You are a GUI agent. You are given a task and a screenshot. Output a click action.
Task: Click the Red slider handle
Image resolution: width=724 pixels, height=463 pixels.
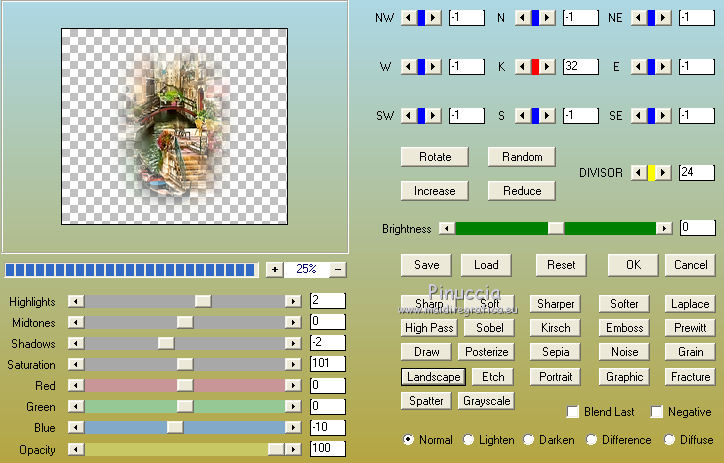coord(185,385)
